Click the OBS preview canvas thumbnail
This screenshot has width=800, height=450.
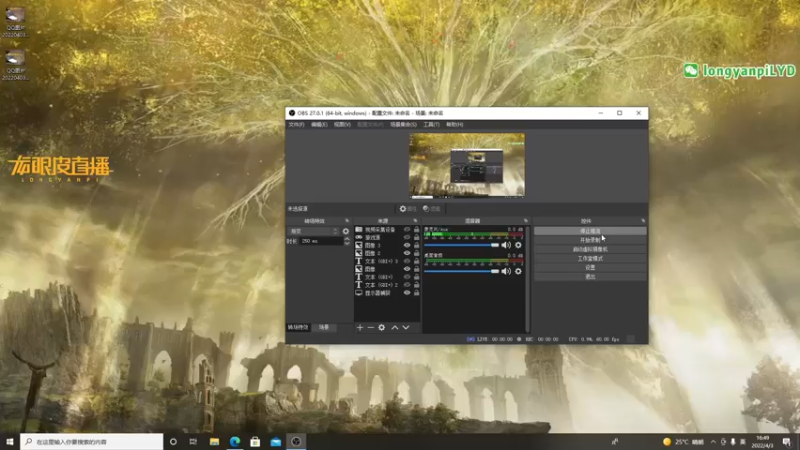(467, 166)
